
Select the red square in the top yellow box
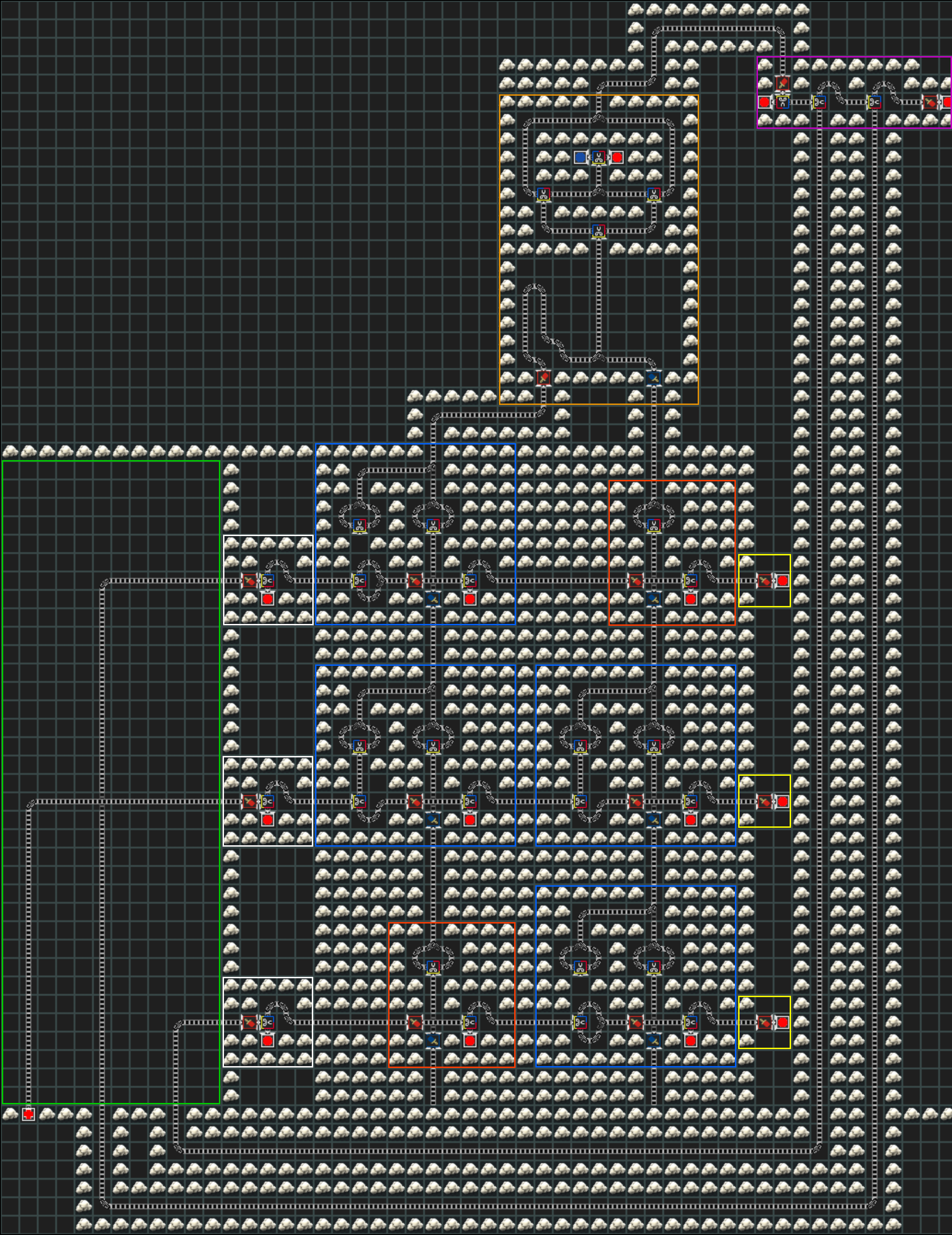click(x=782, y=581)
